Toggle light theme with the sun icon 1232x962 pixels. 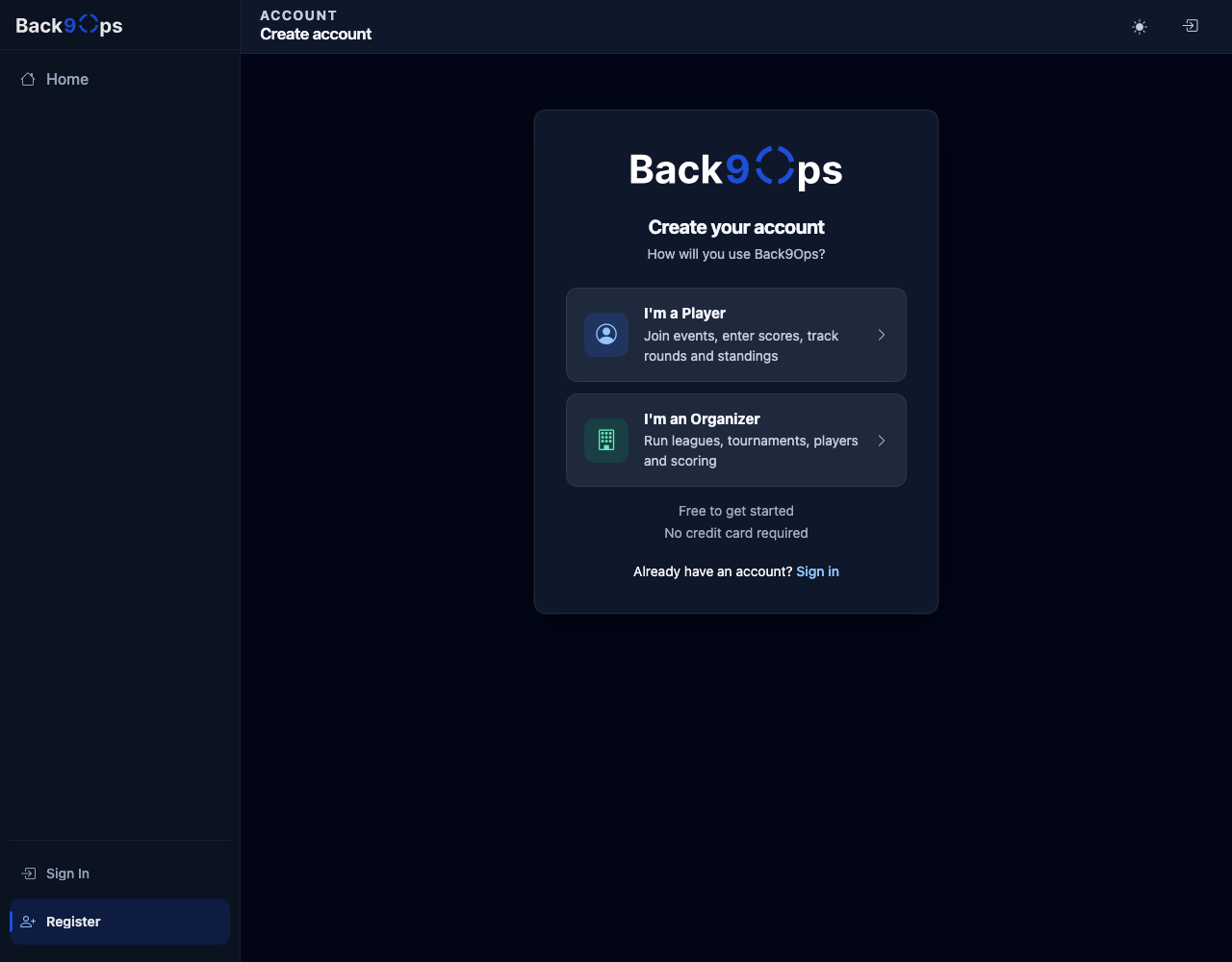[1140, 27]
